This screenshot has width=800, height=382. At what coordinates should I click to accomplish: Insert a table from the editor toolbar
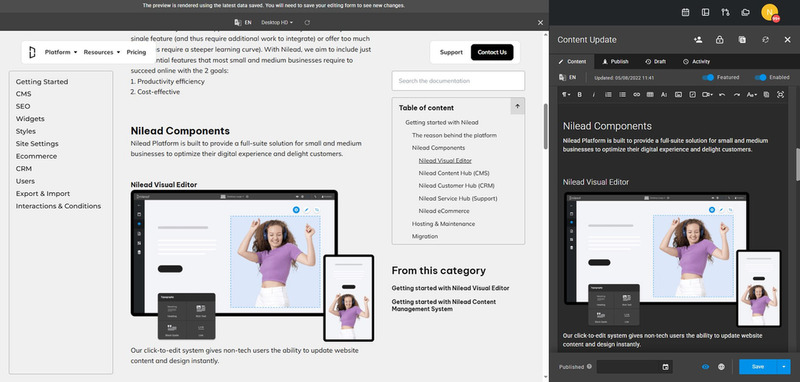[x=650, y=94]
